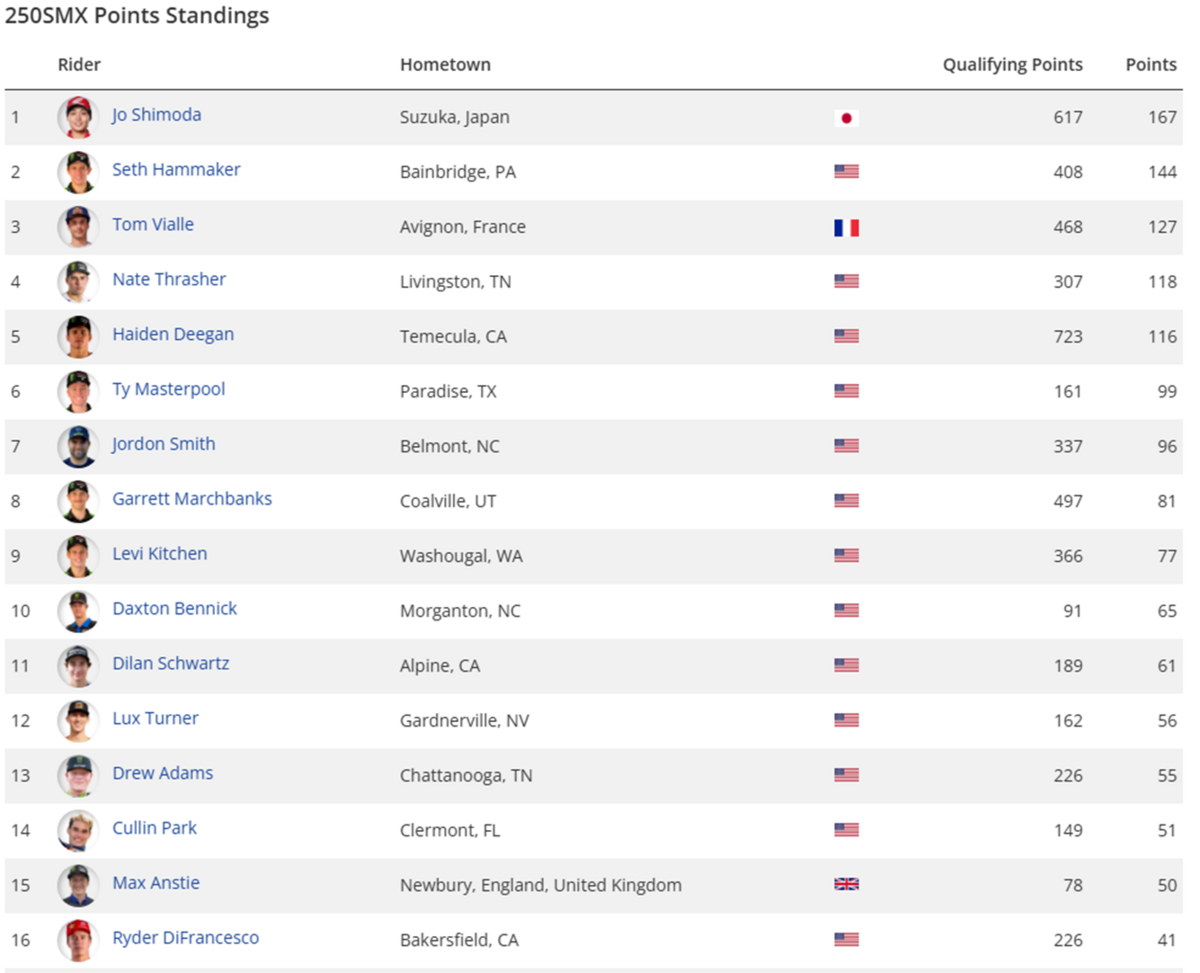Image resolution: width=1200 pixels, height=973 pixels.
Task: Click Seth Hammaker's rider avatar photo
Action: pos(77,172)
